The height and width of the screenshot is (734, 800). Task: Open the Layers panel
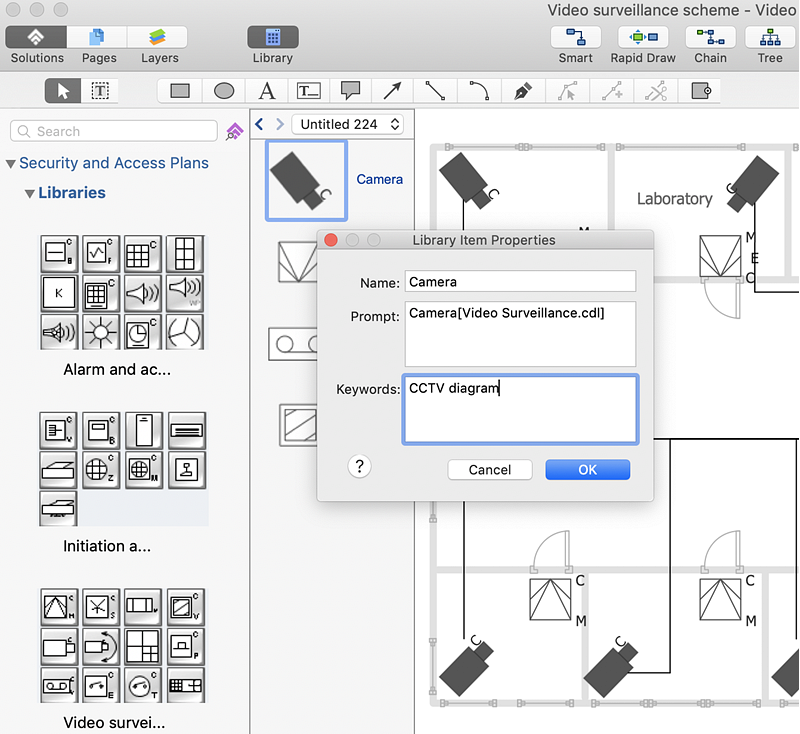coord(158,38)
